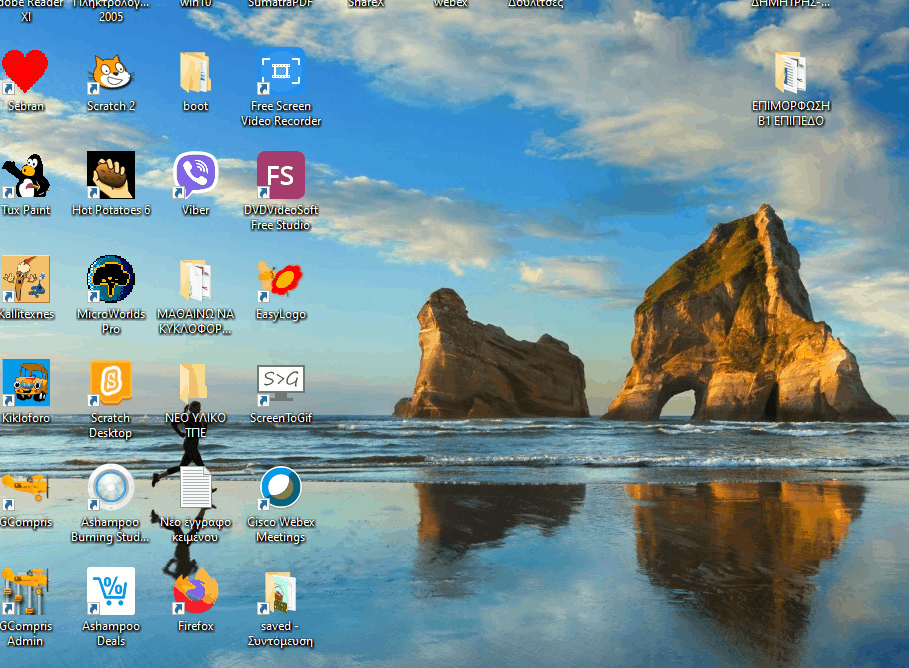Click the Ashampoo Burning Studio icon
This screenshot has height=668, width=909.
tap(111, 489)
